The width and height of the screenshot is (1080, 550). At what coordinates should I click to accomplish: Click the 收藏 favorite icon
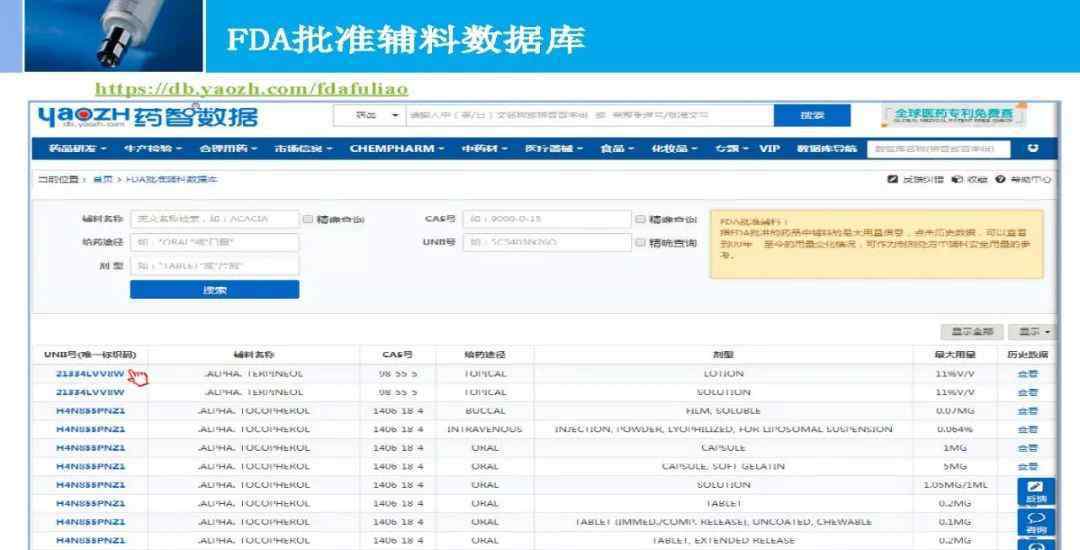957,179
